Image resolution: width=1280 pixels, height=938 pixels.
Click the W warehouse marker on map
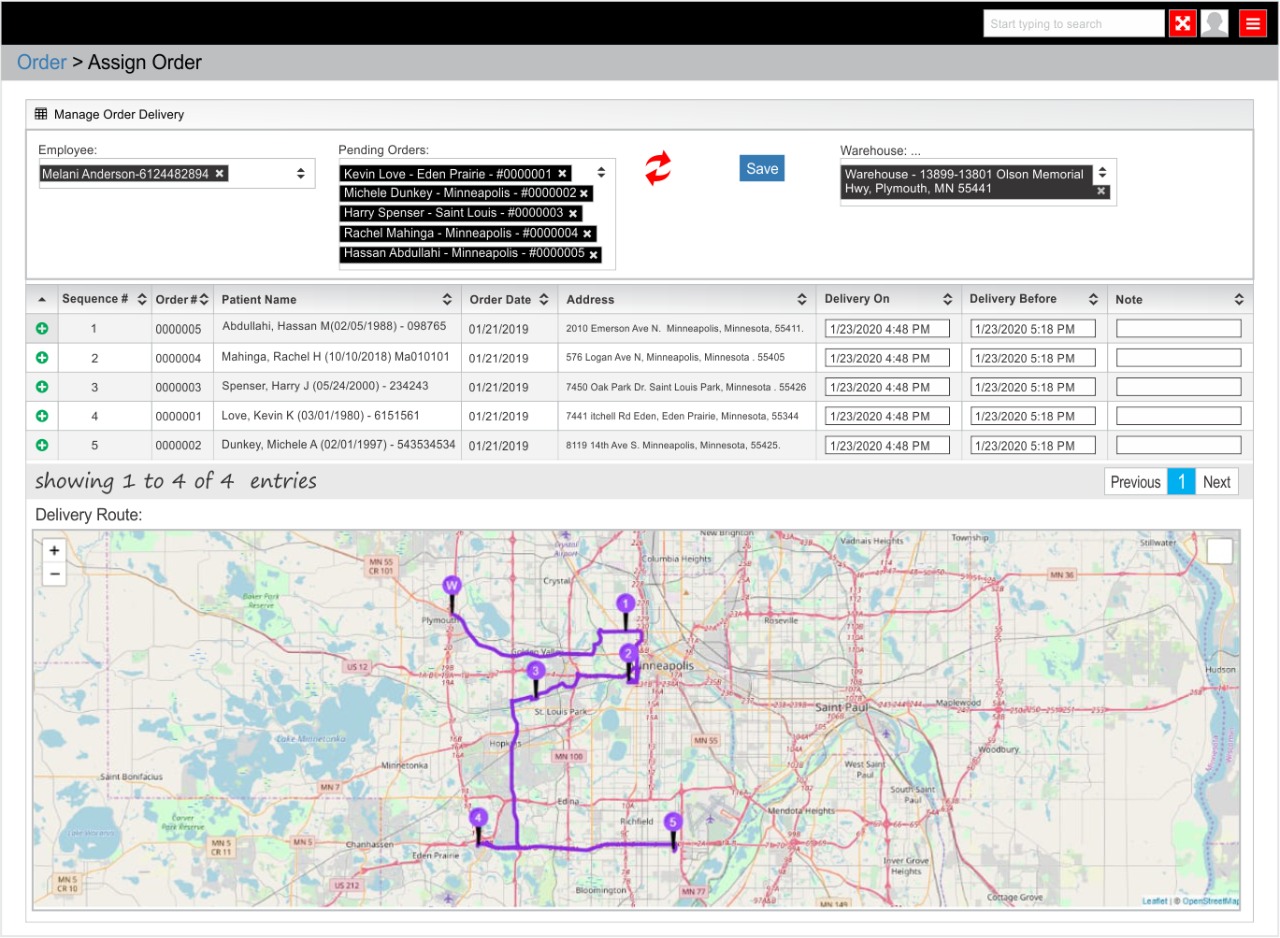click(x=452, y=592)
